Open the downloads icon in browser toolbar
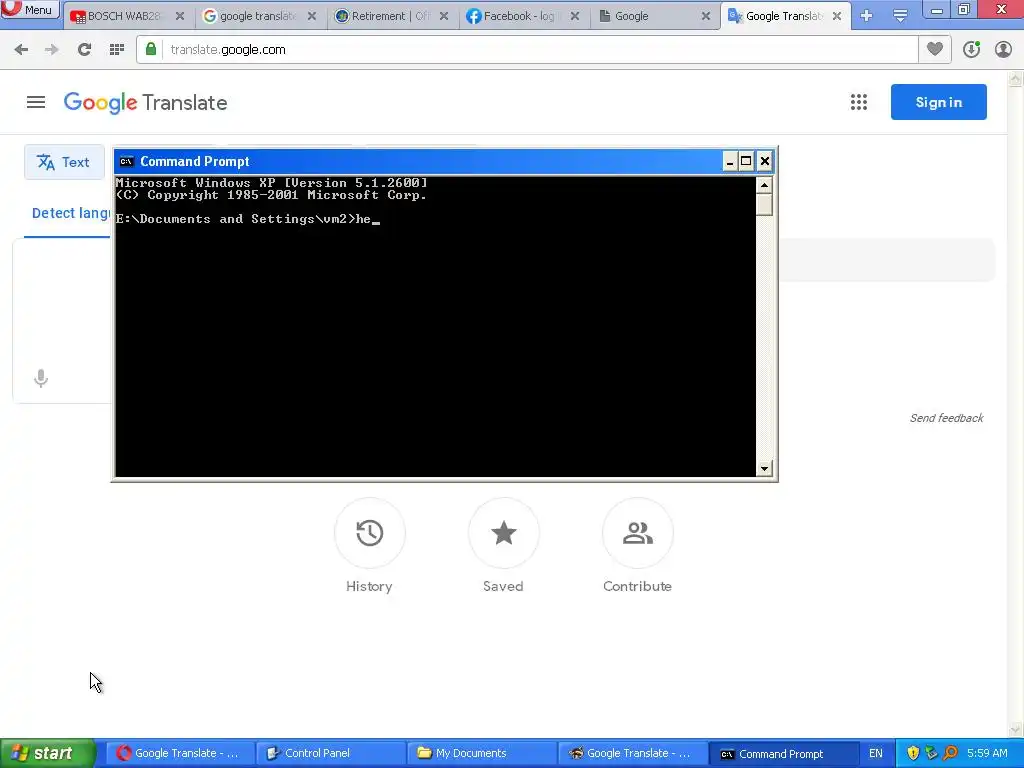Image resolution: width=1024 pixels, height=768 pixels. tap(971, 49)
